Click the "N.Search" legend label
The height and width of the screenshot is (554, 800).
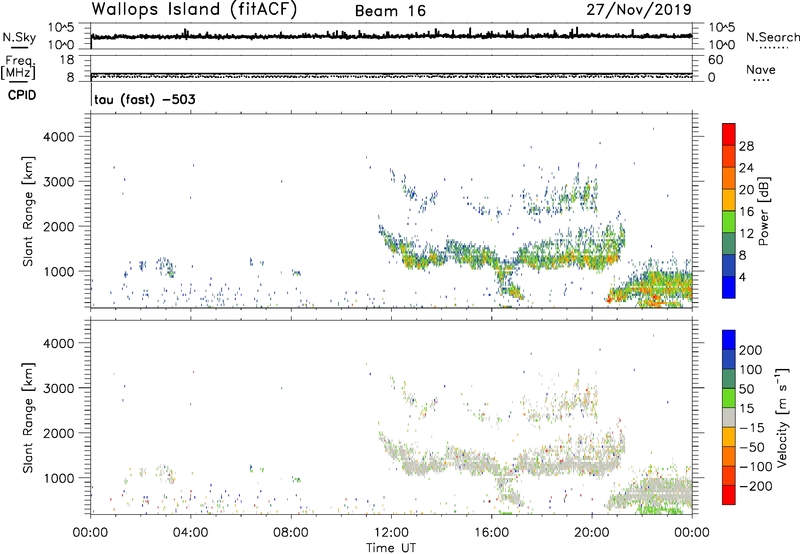click(772, 37)
